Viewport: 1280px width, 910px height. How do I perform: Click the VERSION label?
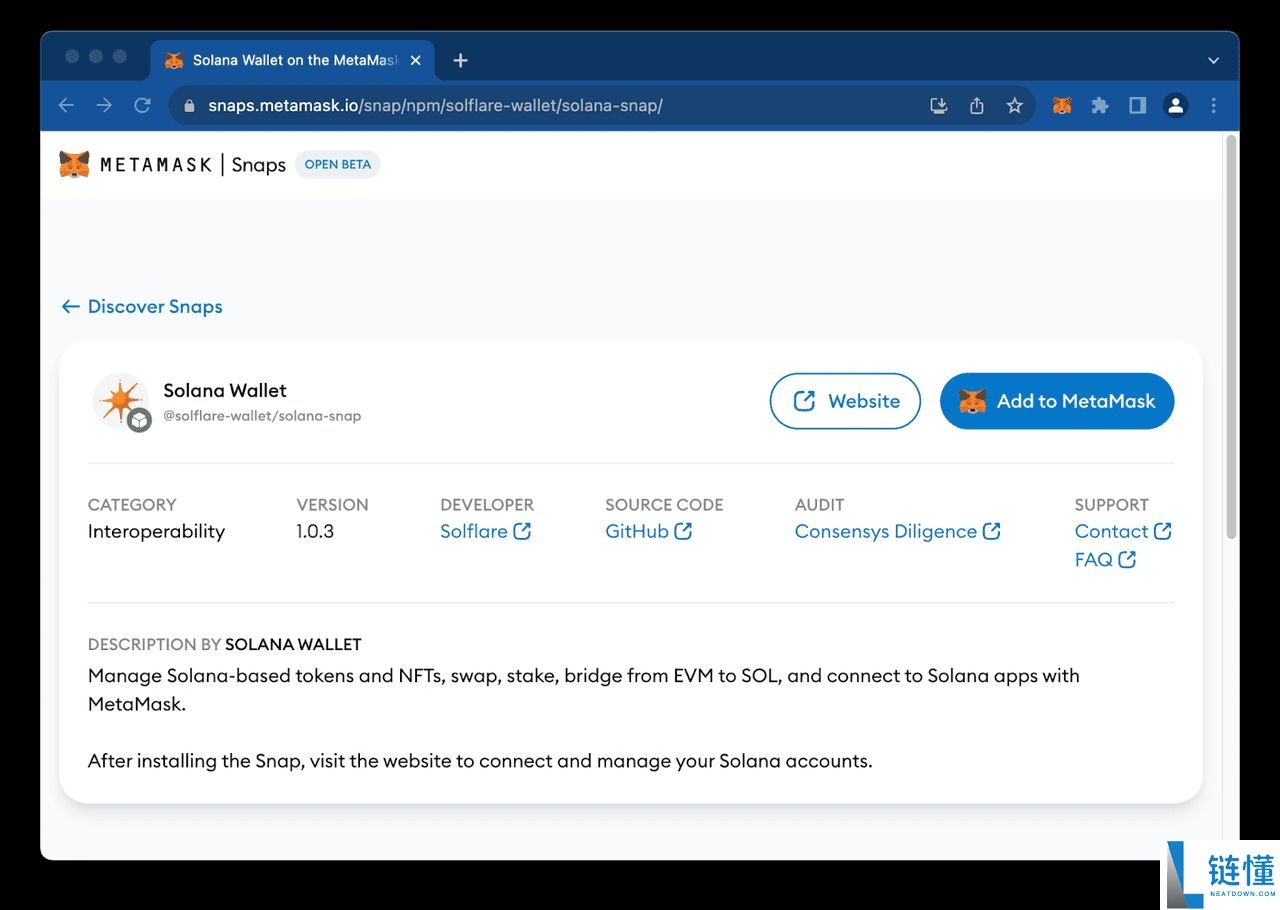click(332, 505)
